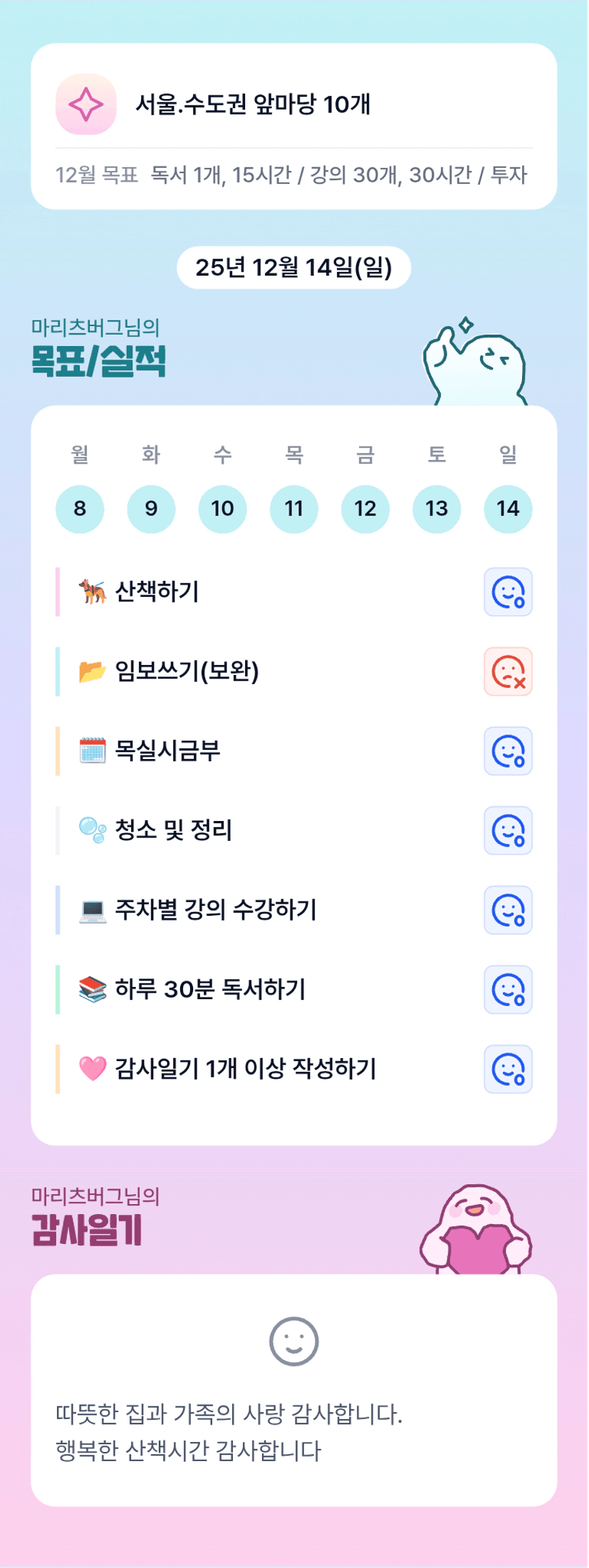
Task: Click the pink sparkle star icon
Action: 85,104
